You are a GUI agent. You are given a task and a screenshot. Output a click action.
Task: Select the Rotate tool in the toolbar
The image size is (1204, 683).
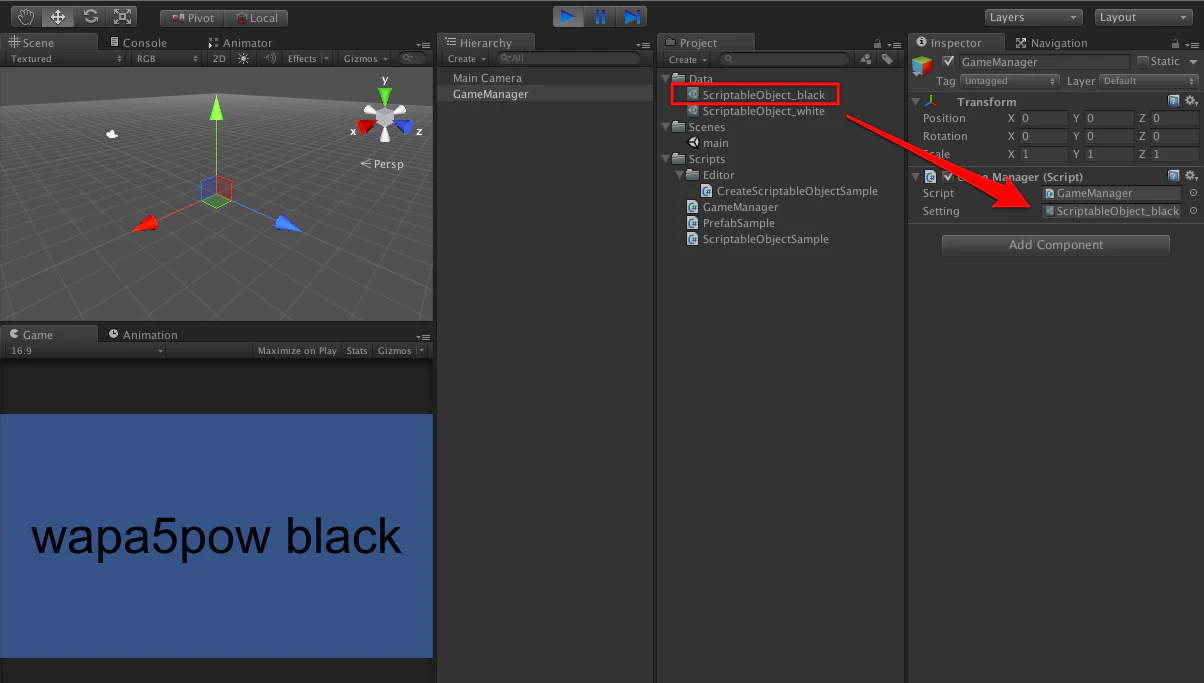point(90,17)
